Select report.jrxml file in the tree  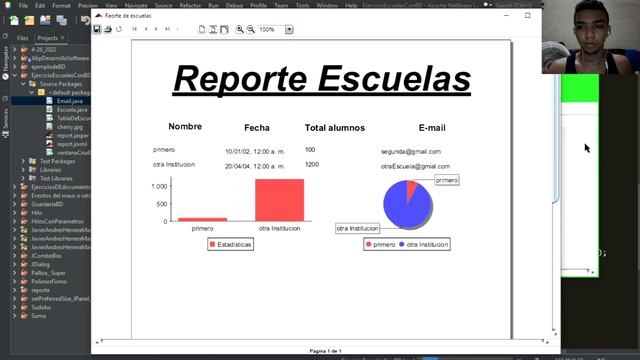point(72,144)
